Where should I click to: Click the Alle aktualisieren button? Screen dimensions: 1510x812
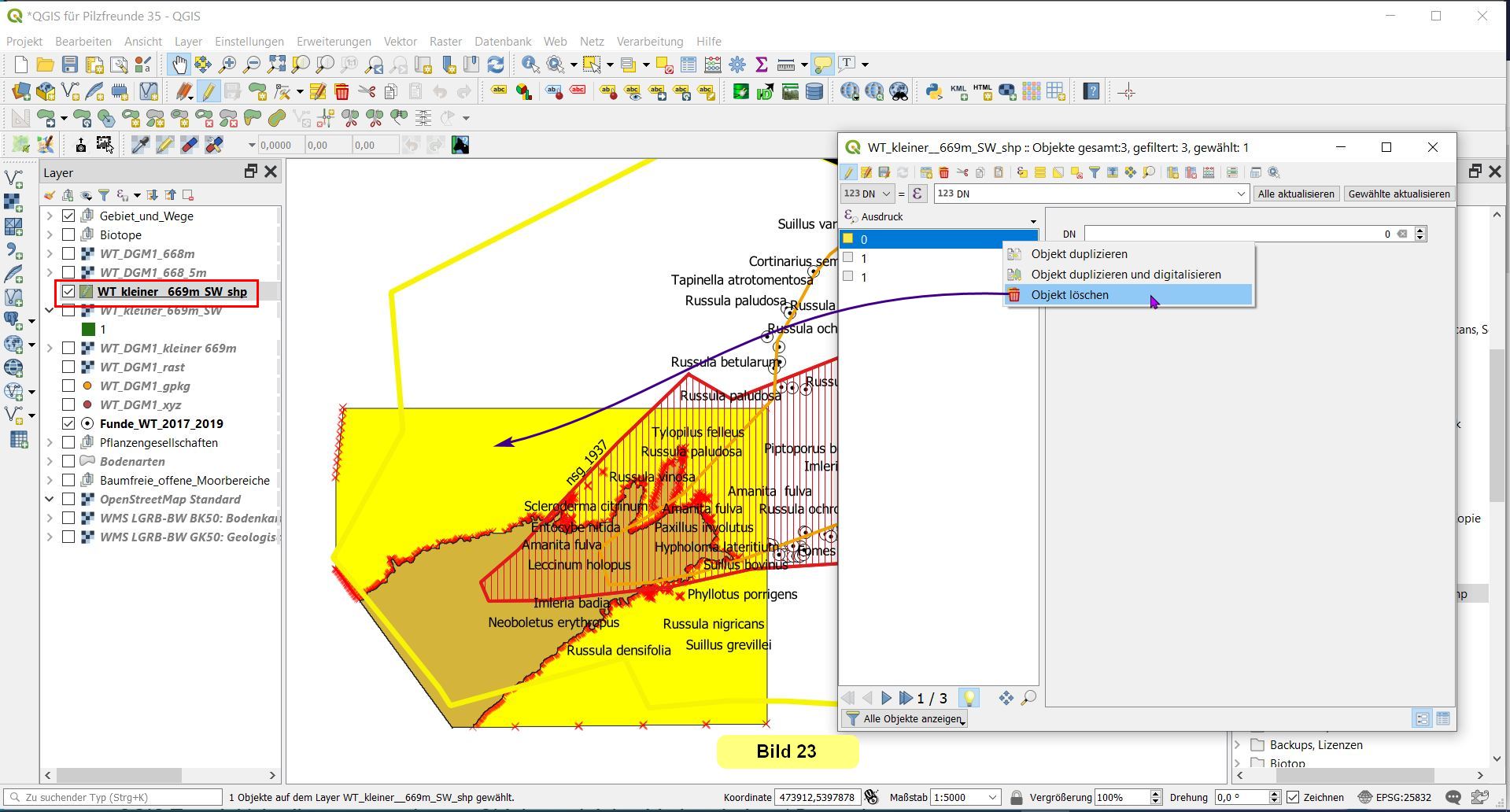(1295, 194)
